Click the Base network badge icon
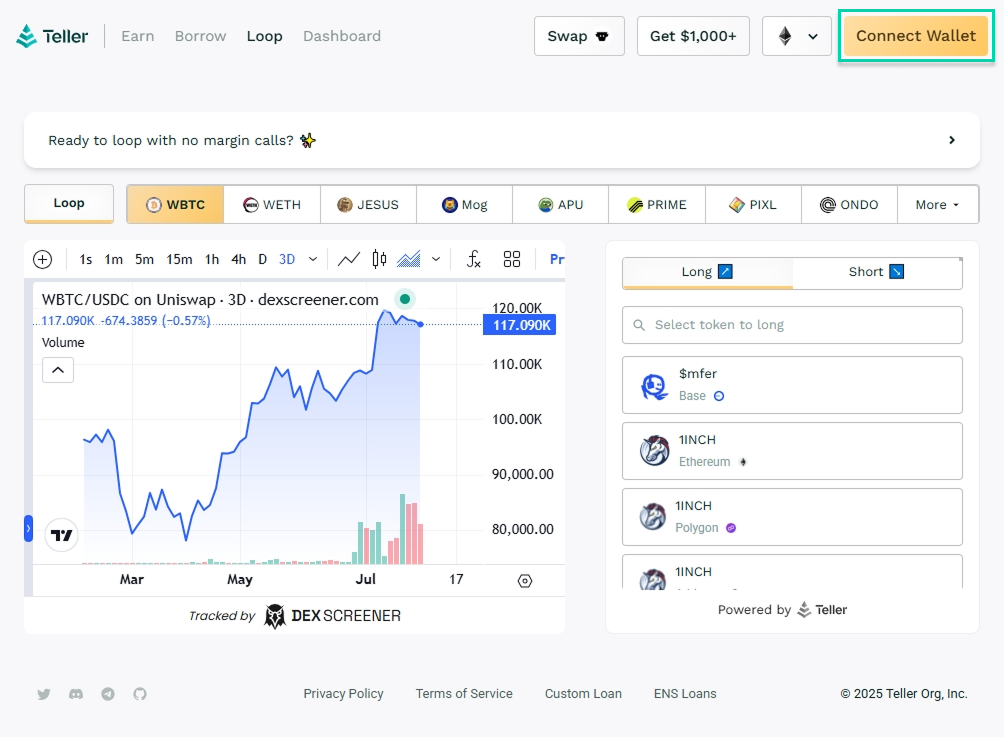The height and width of the screenshot is (737, 1004). 719,396
